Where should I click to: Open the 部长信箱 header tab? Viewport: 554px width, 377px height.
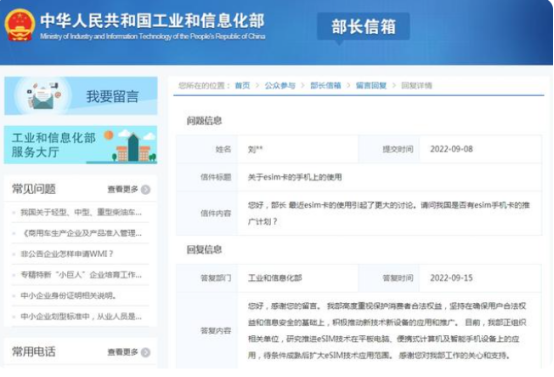tap(363, 26)
